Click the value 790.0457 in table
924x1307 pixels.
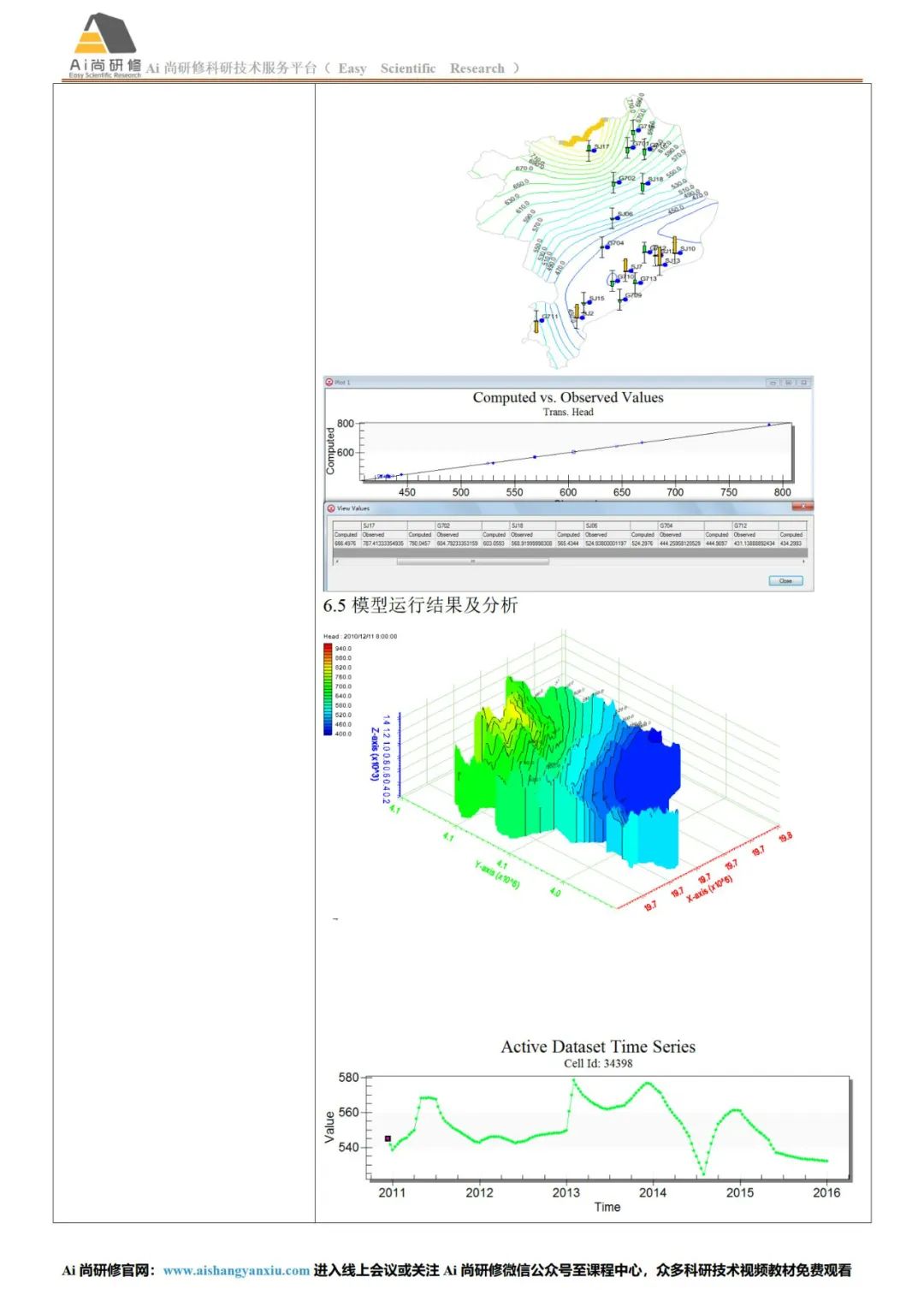[419, 544]
